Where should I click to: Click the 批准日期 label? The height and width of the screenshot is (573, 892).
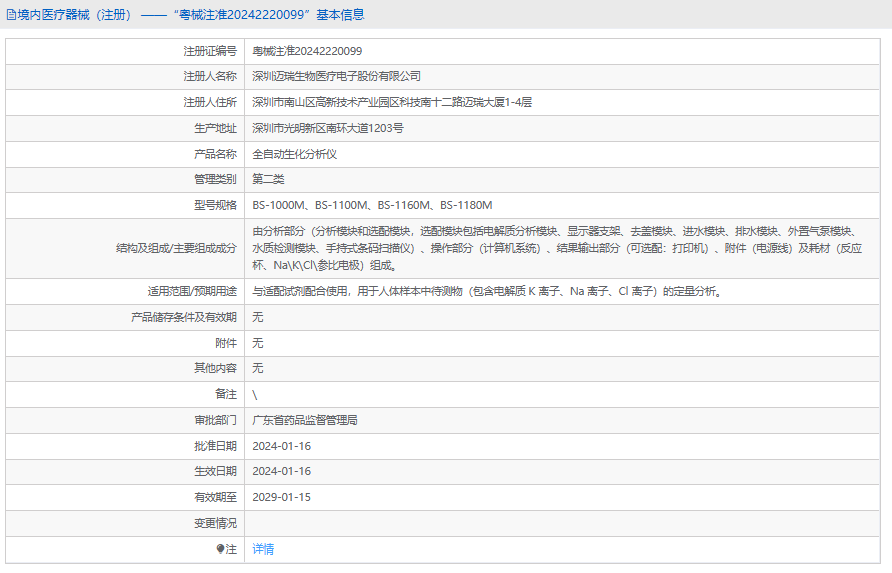[215, 446]
